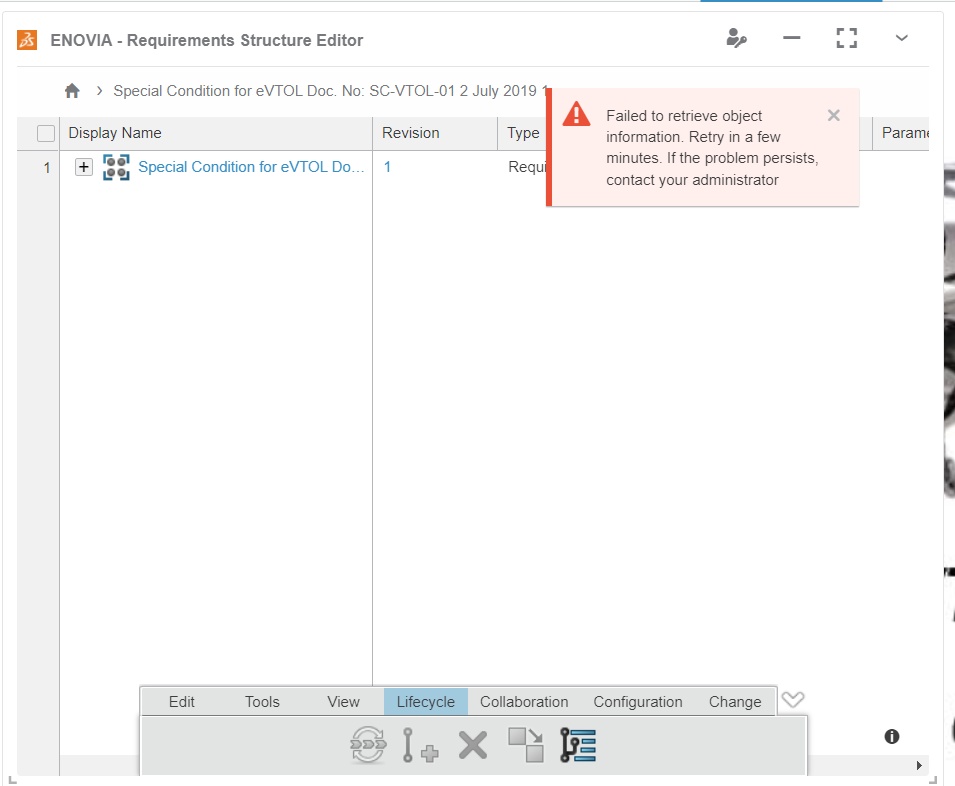This screenshot has width=955, height=786.
Task: Open the widget chevron dropdown menu
Action: 902,38
